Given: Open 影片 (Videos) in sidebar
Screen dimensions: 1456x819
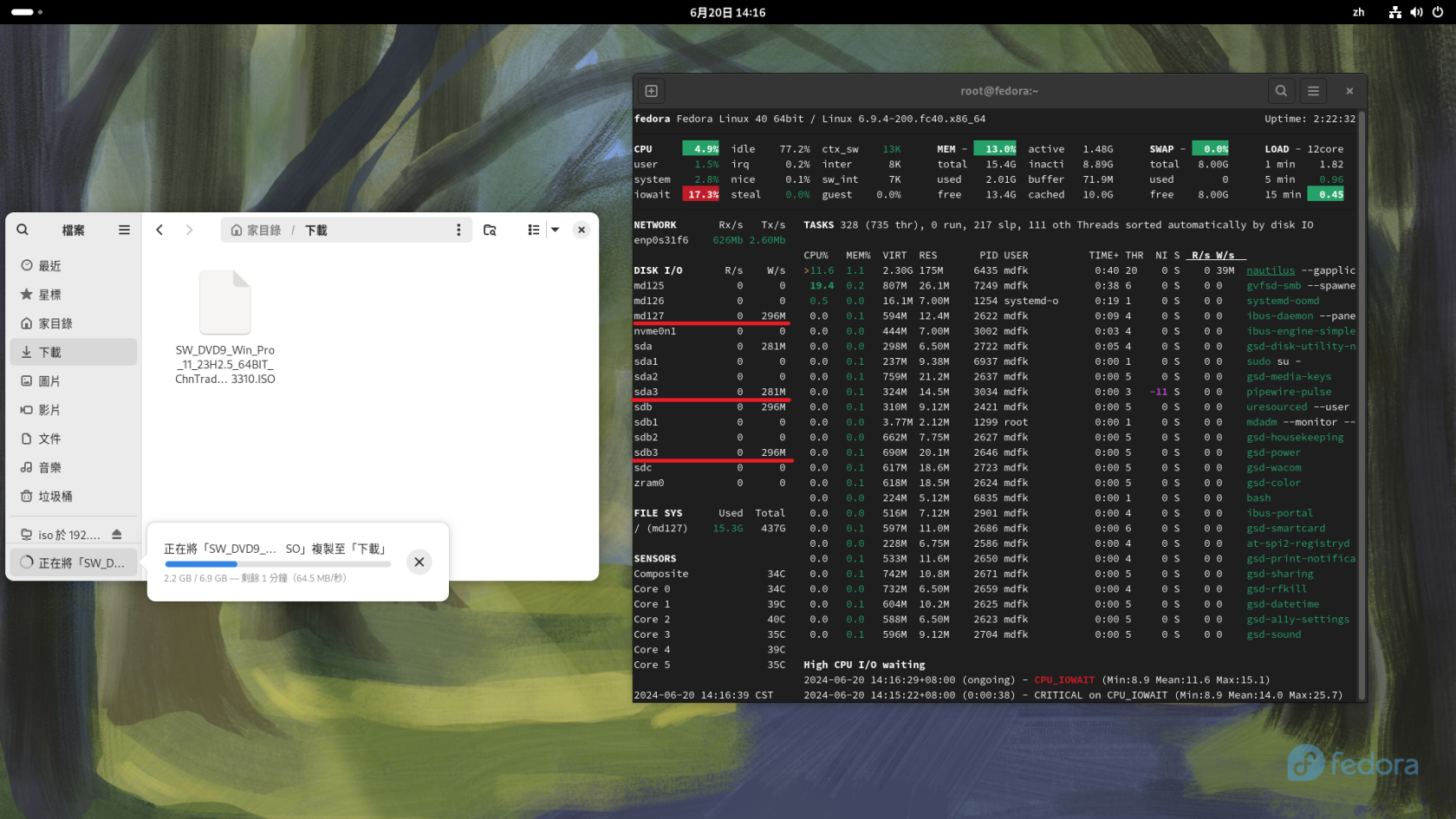Looking at the screenshot, I should [x=74, y=410].
